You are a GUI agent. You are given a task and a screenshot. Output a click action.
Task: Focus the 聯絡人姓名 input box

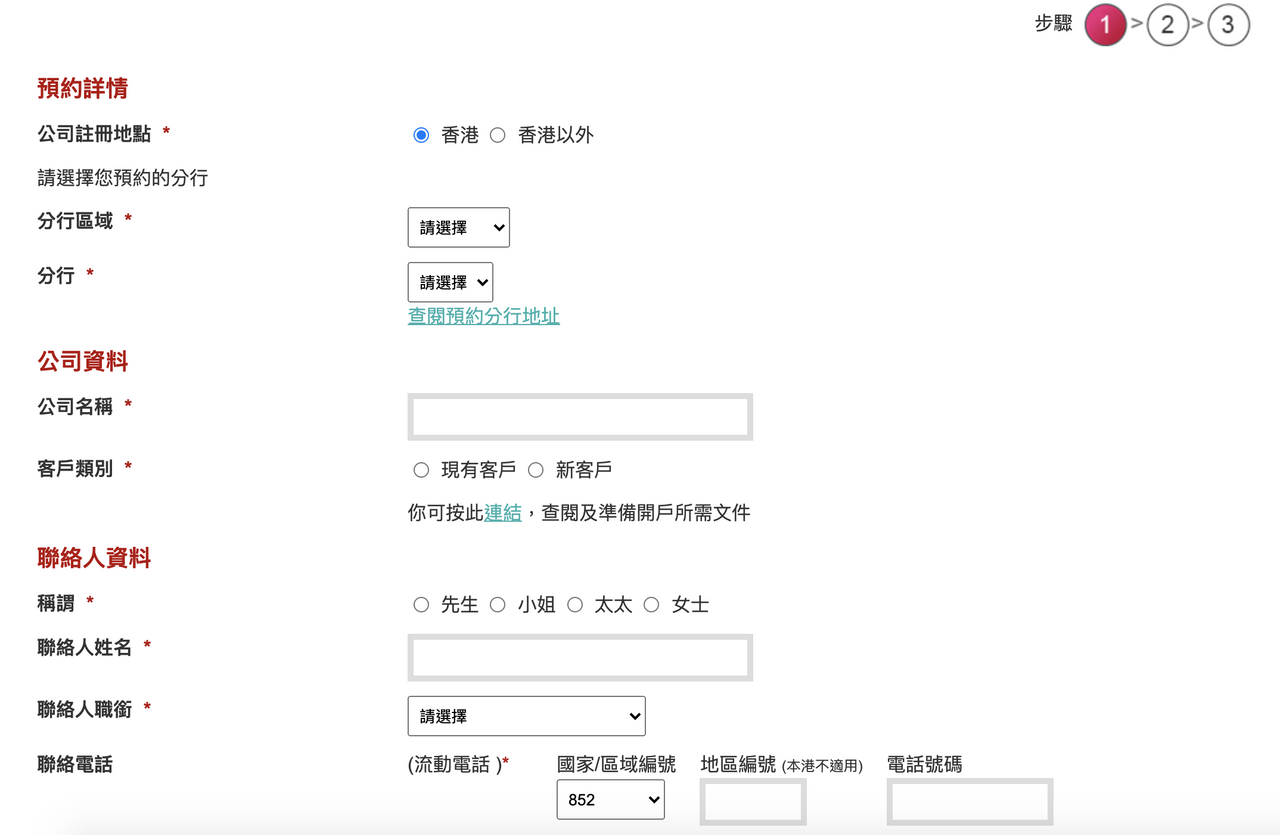click(580, 658)
